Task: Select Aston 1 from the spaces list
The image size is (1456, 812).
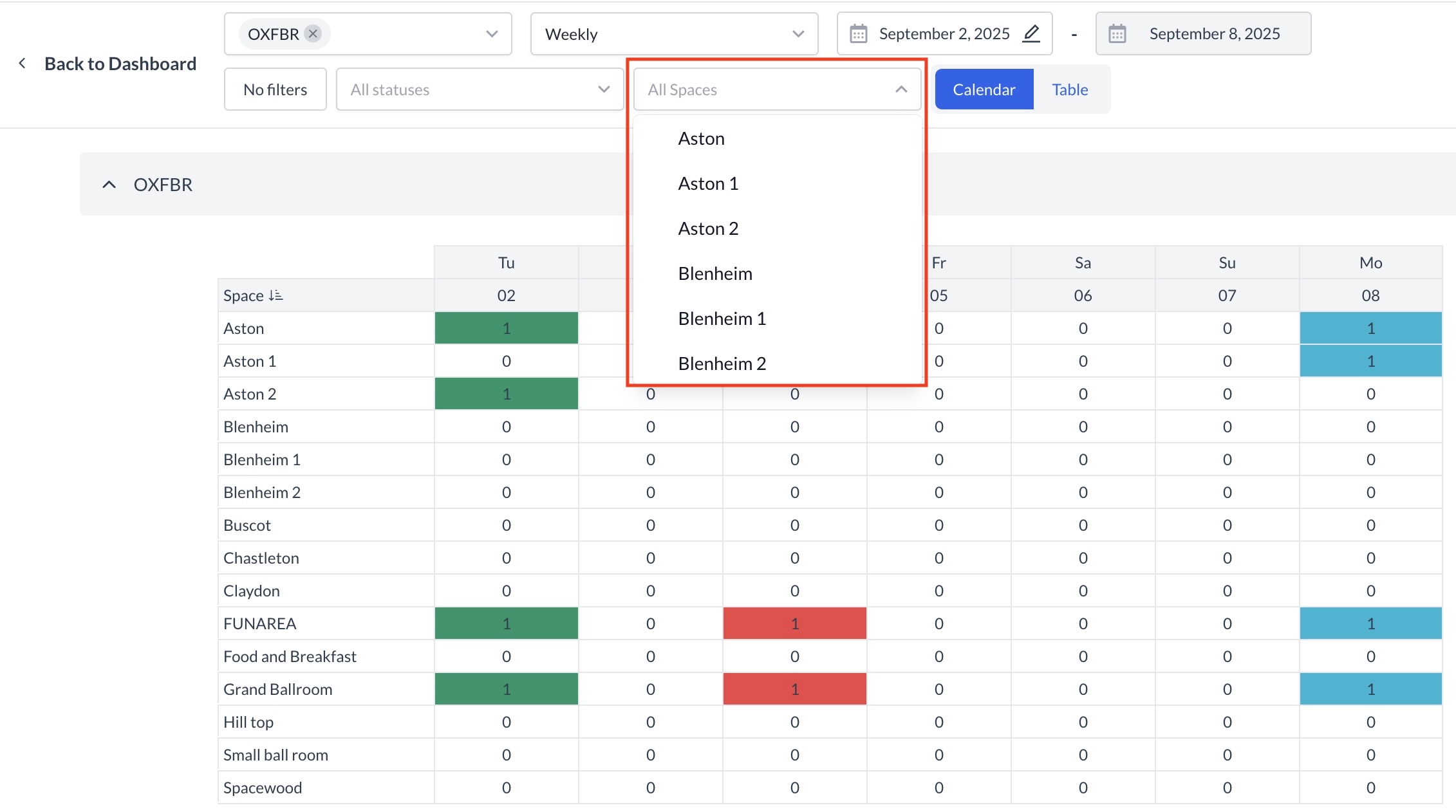Action: 708,183
